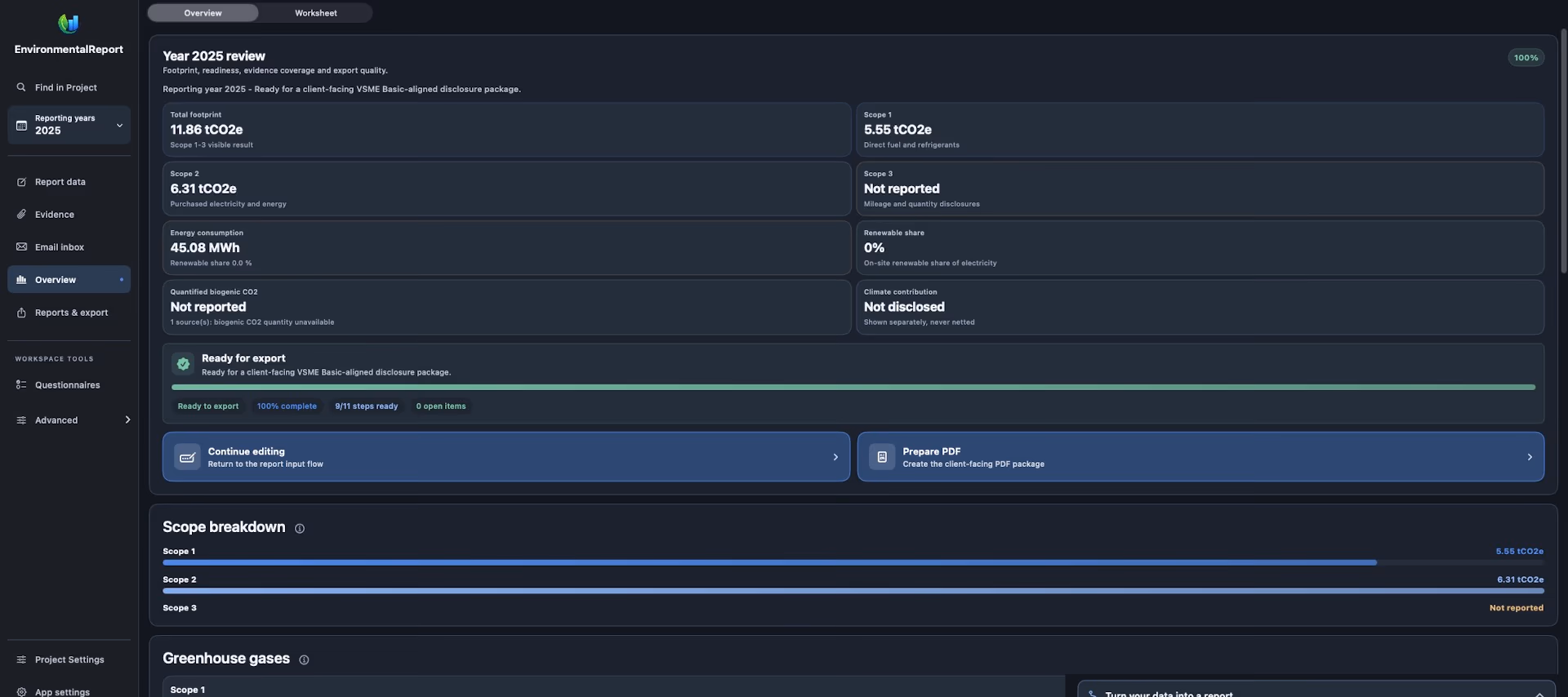This screenshot has height=697, width=1568.
Task: Click the 100% badge in the review header
Action: (1526, 58)
